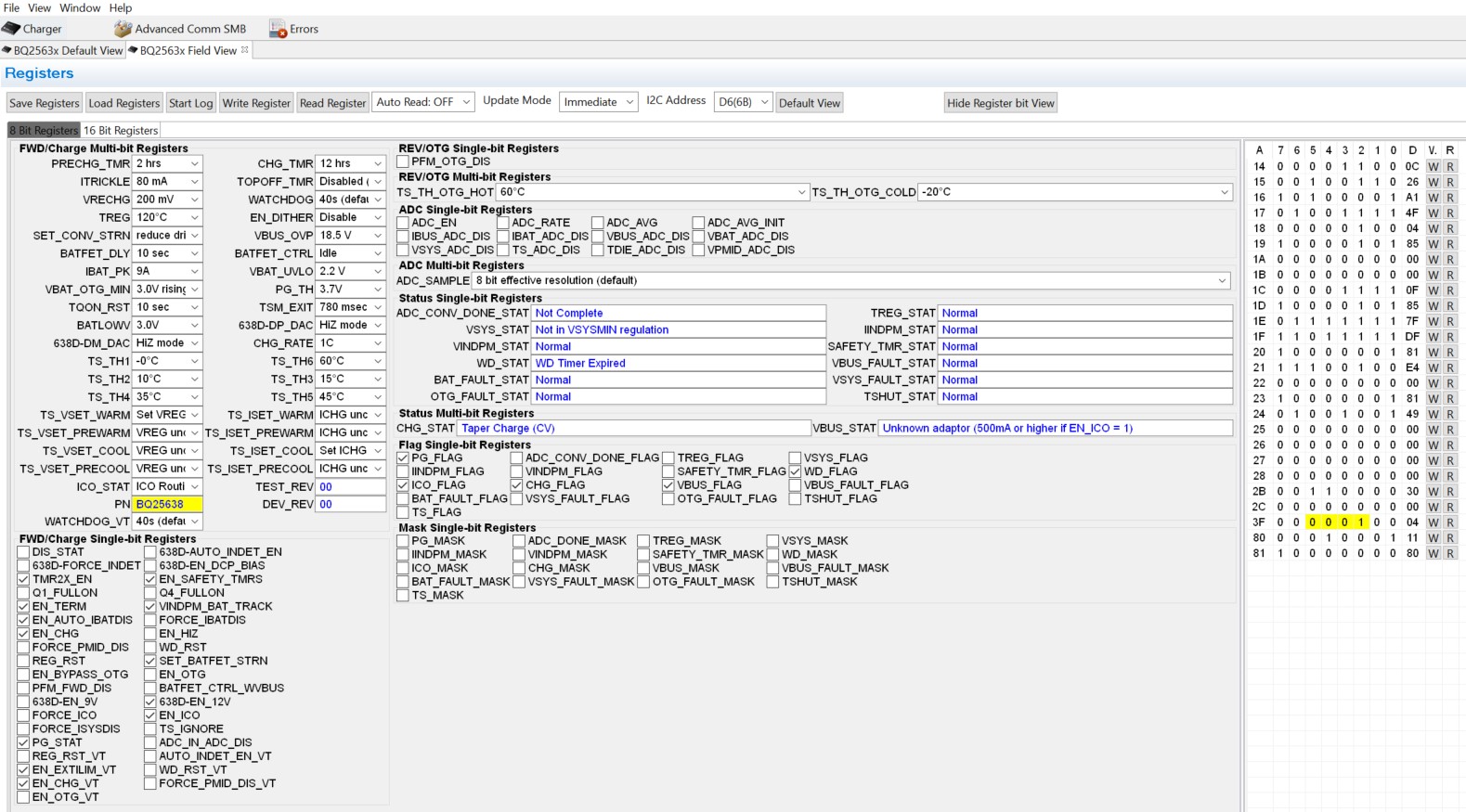1466x812 pixels.
Task: Open ITRICKLE 80 mA dropdown
Action: pyautogui.click(x=168, y=181)
